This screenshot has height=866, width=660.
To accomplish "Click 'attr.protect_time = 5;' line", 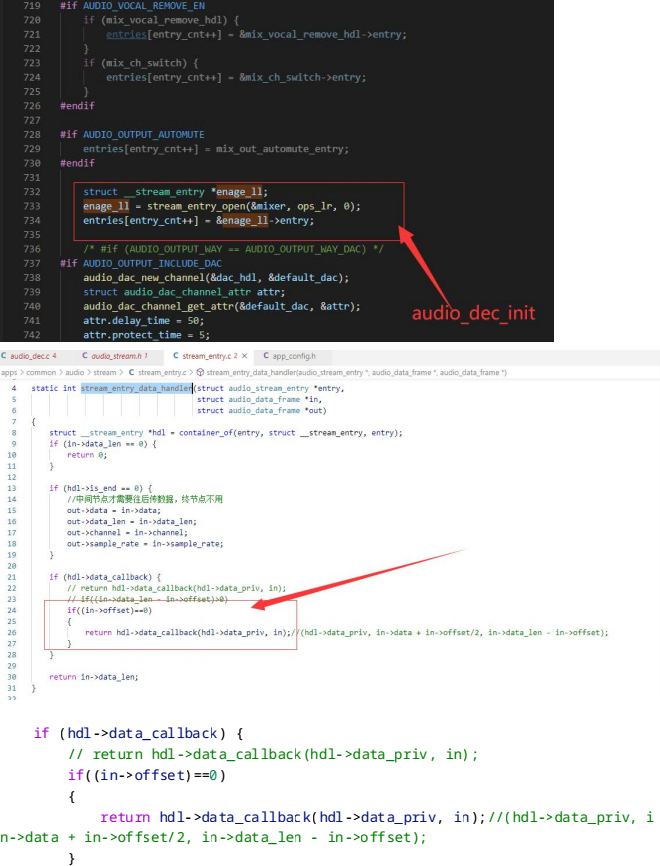I will click(x=146, y=335).
